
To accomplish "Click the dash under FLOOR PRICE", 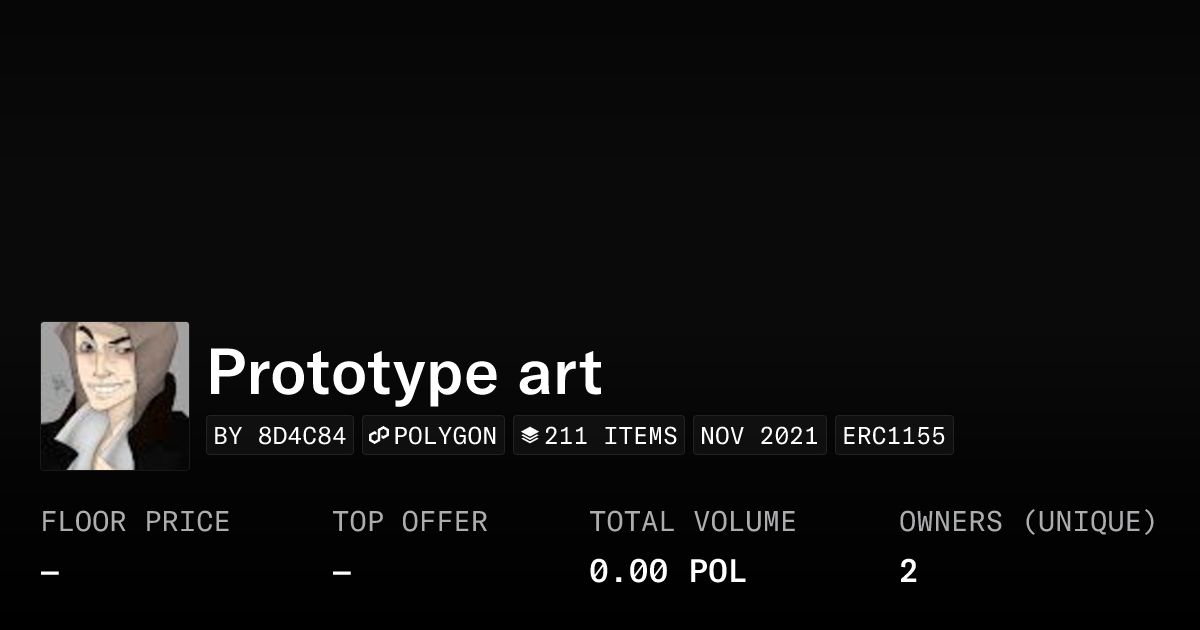I will click(x=47, y=570).
